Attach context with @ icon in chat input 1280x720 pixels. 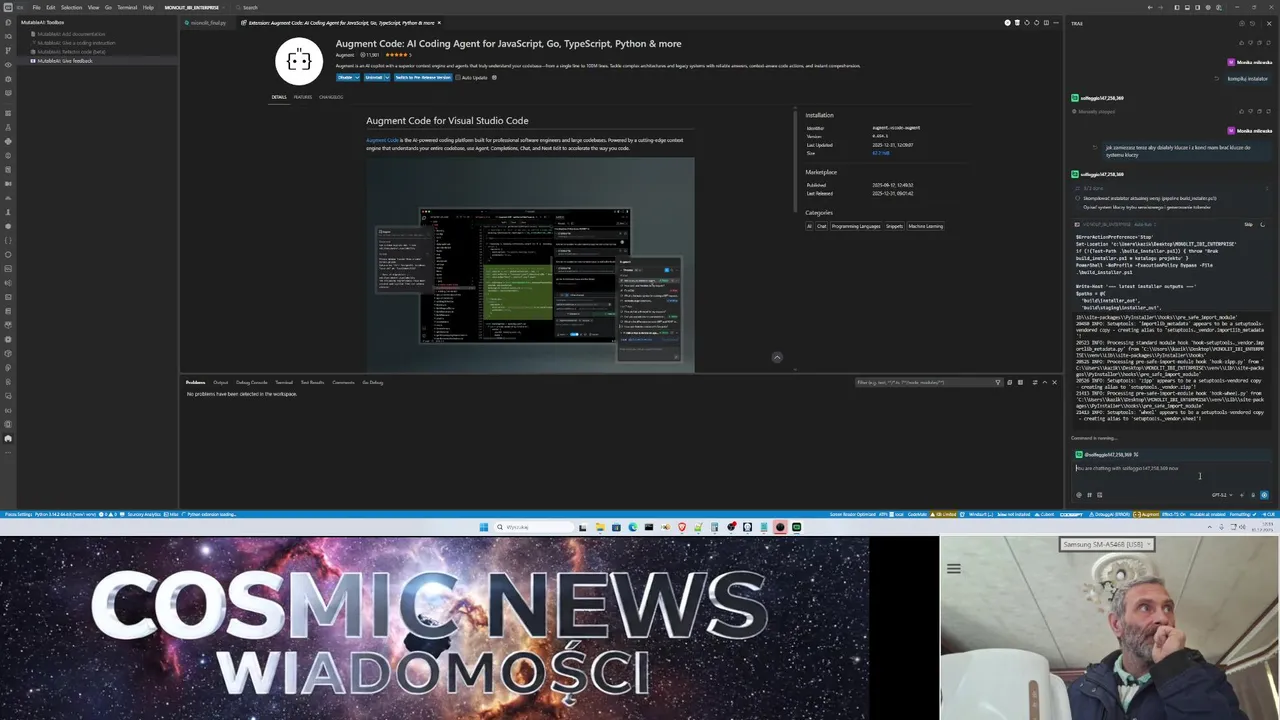1079,495
